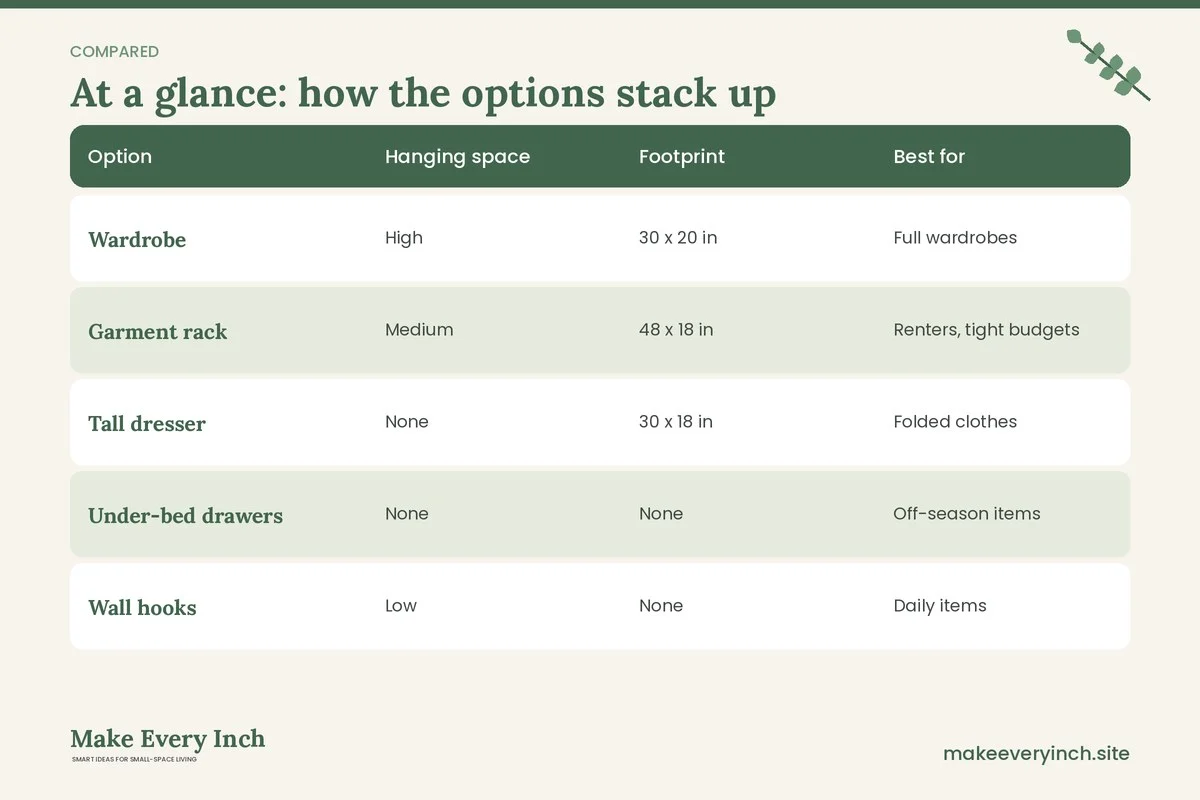
Task: Select the "Wall hooks" row name
Action: pos(142,607)
